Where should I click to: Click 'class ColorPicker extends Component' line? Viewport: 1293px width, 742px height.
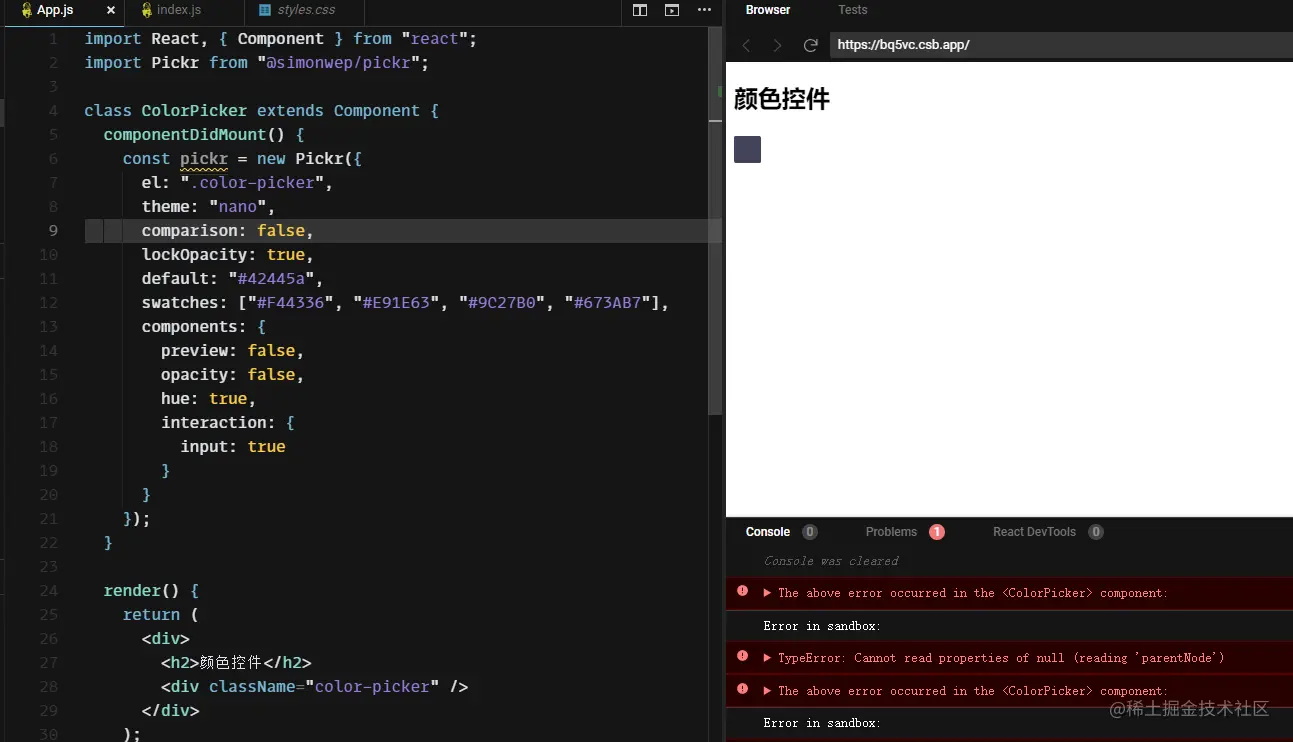[x=261, y=111]
